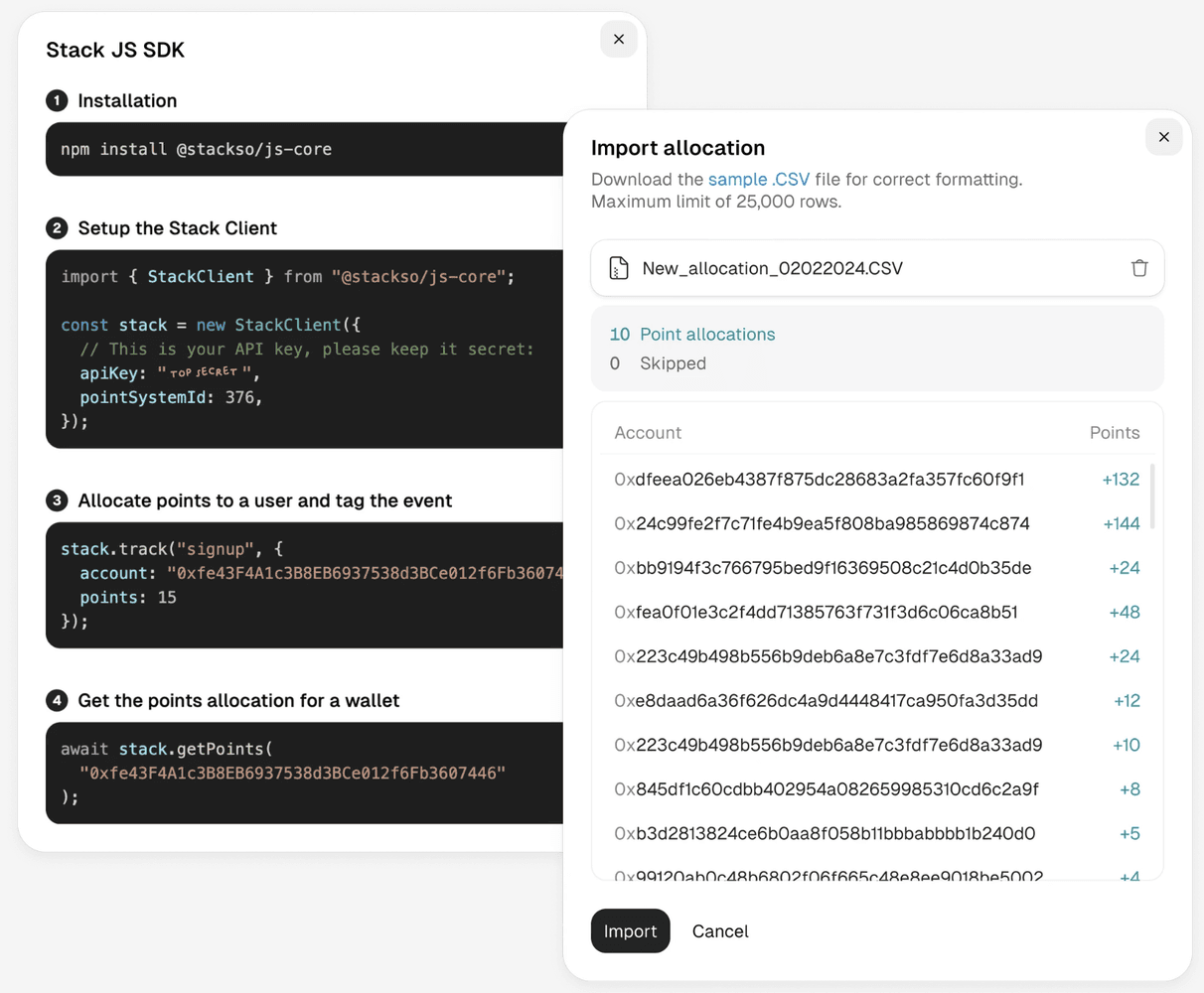This screenshot has height=993, width=1204.
Task: Click the '10 Point allocations' summary
Action: (x=692, y=335)
